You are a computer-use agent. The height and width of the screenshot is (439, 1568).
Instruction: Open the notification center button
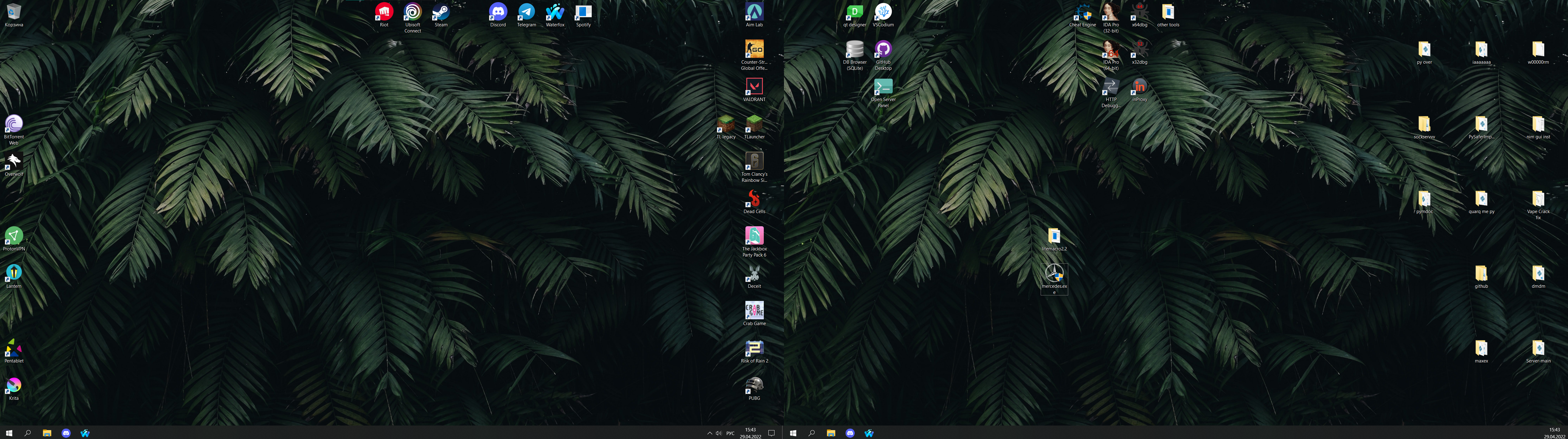[771, 433]
